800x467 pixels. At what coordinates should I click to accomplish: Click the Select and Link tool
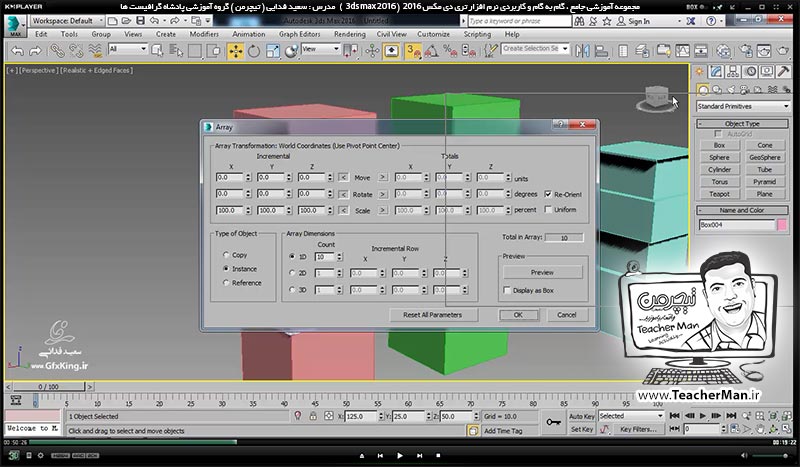click(57, 51)
